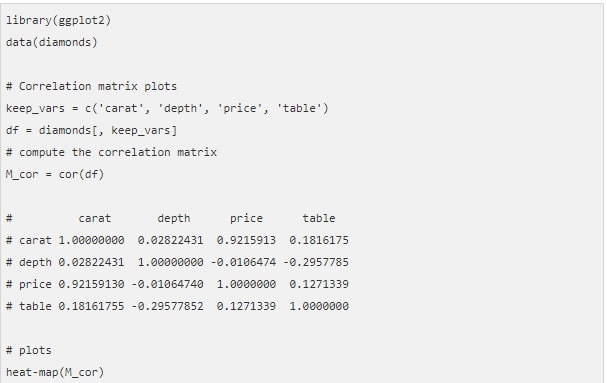Click the carat-price value 0.9215913
This screenshot has width=607, height=383.
point(246,240)
